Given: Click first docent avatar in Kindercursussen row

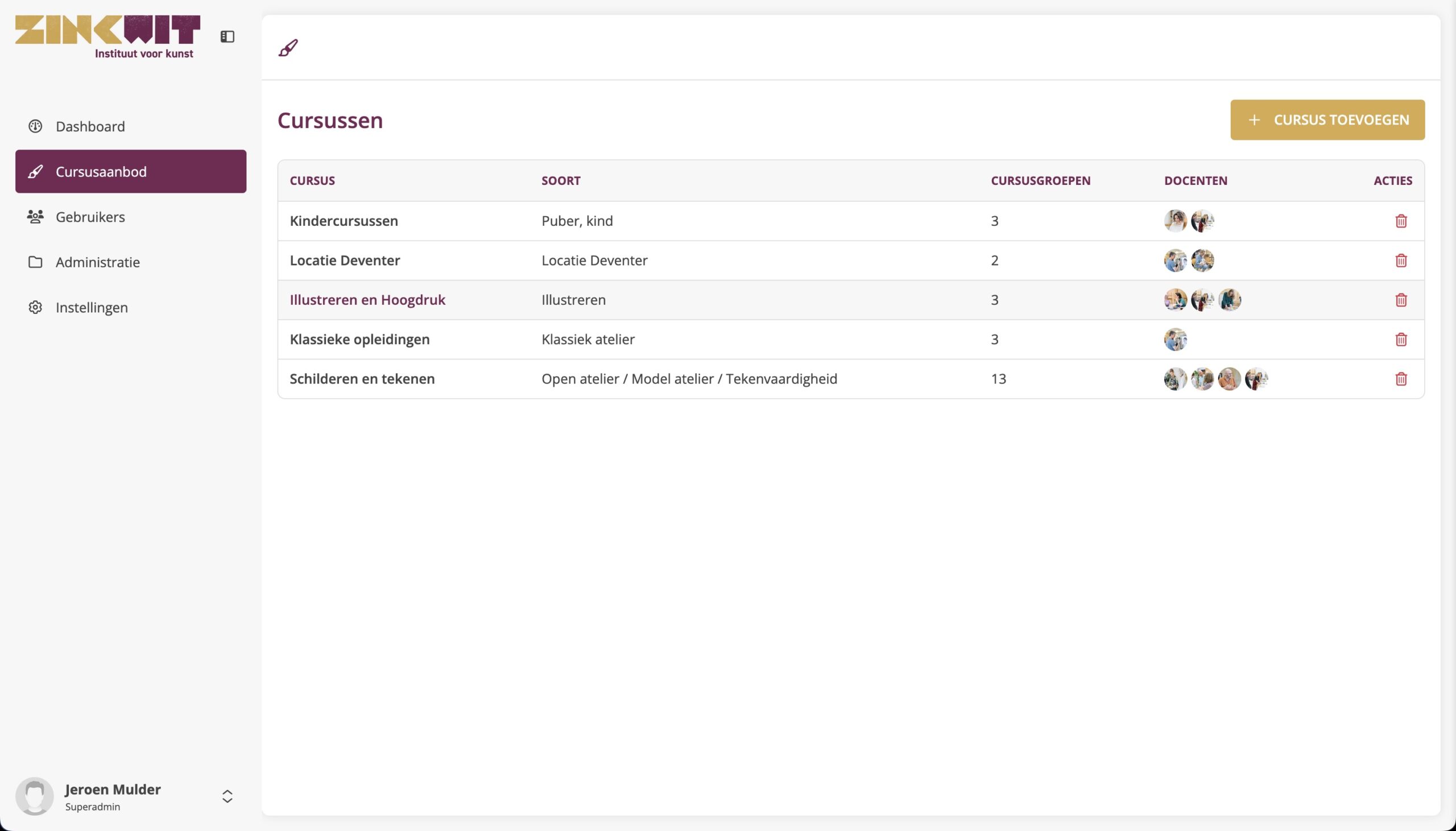Looking at the screenshot, I should tap(1174, 221).
